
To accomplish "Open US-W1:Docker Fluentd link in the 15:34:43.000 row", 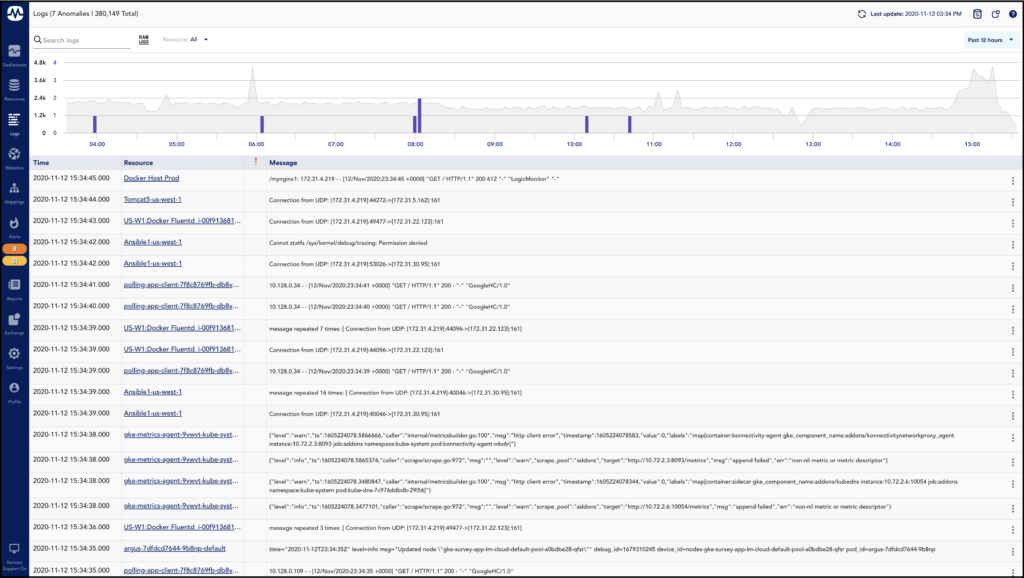I will point(182,221).
